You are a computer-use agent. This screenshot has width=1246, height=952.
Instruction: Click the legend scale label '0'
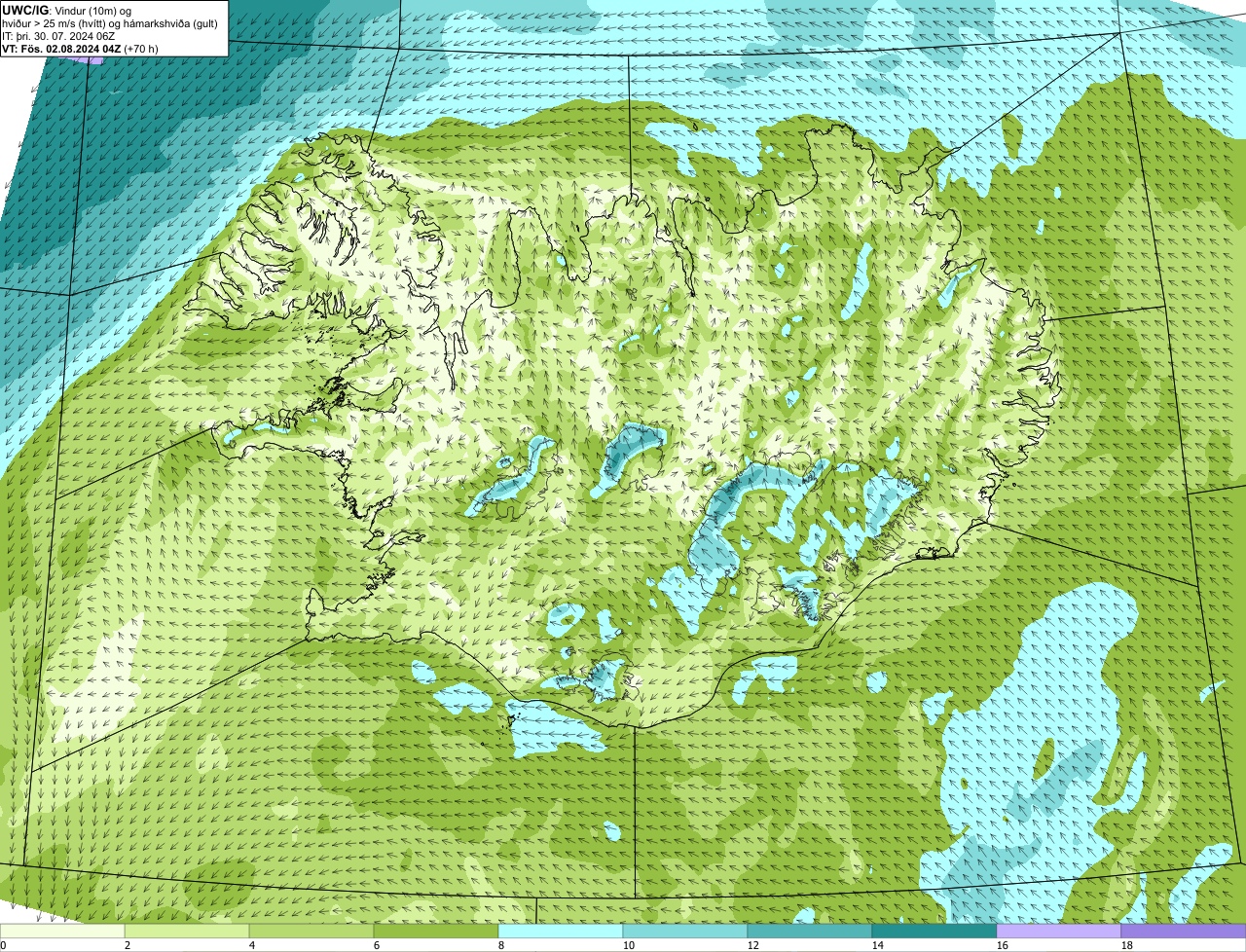(3, 945)
